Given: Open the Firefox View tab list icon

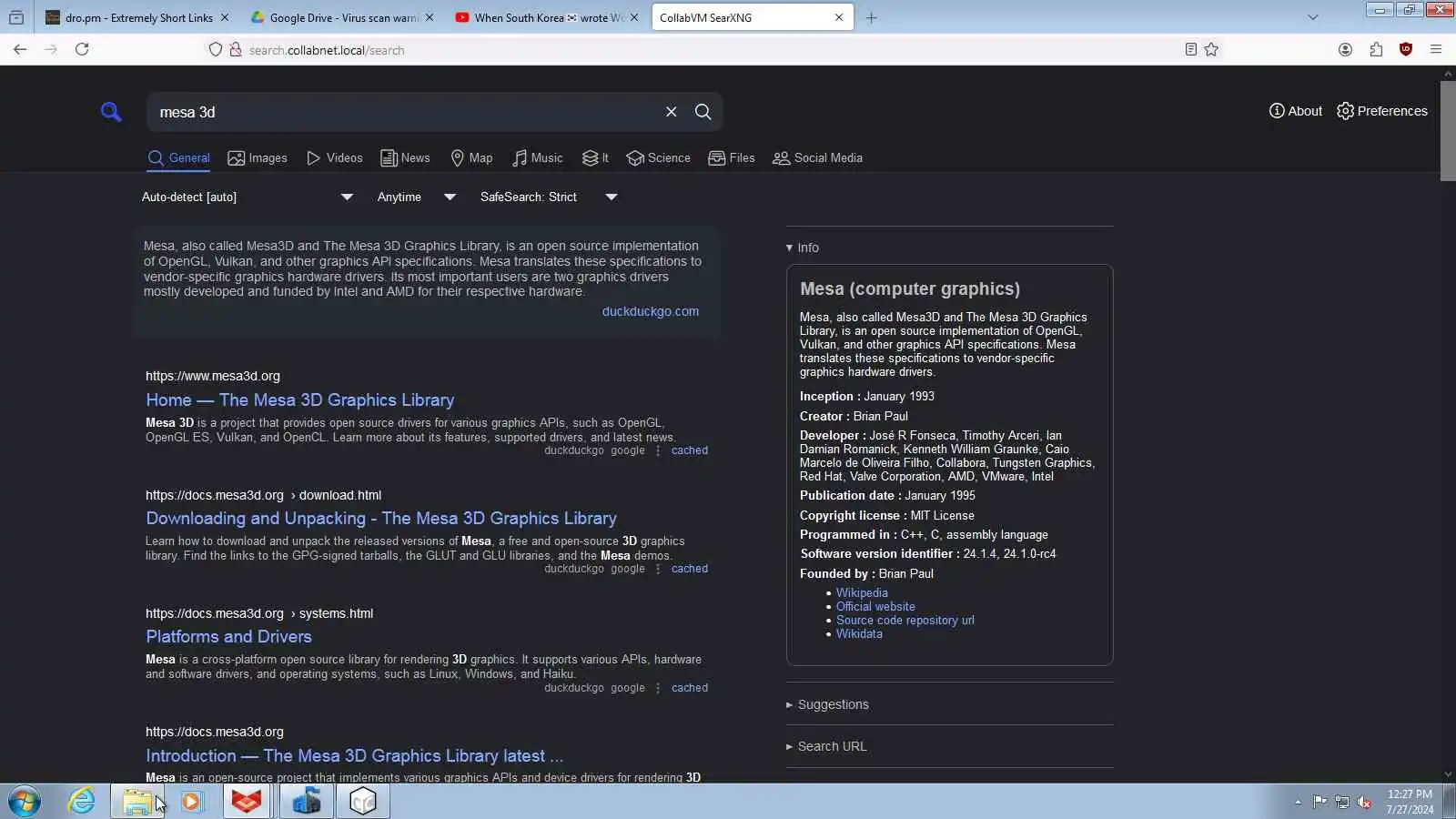Looking at the screenshot, I should point(16,17).
